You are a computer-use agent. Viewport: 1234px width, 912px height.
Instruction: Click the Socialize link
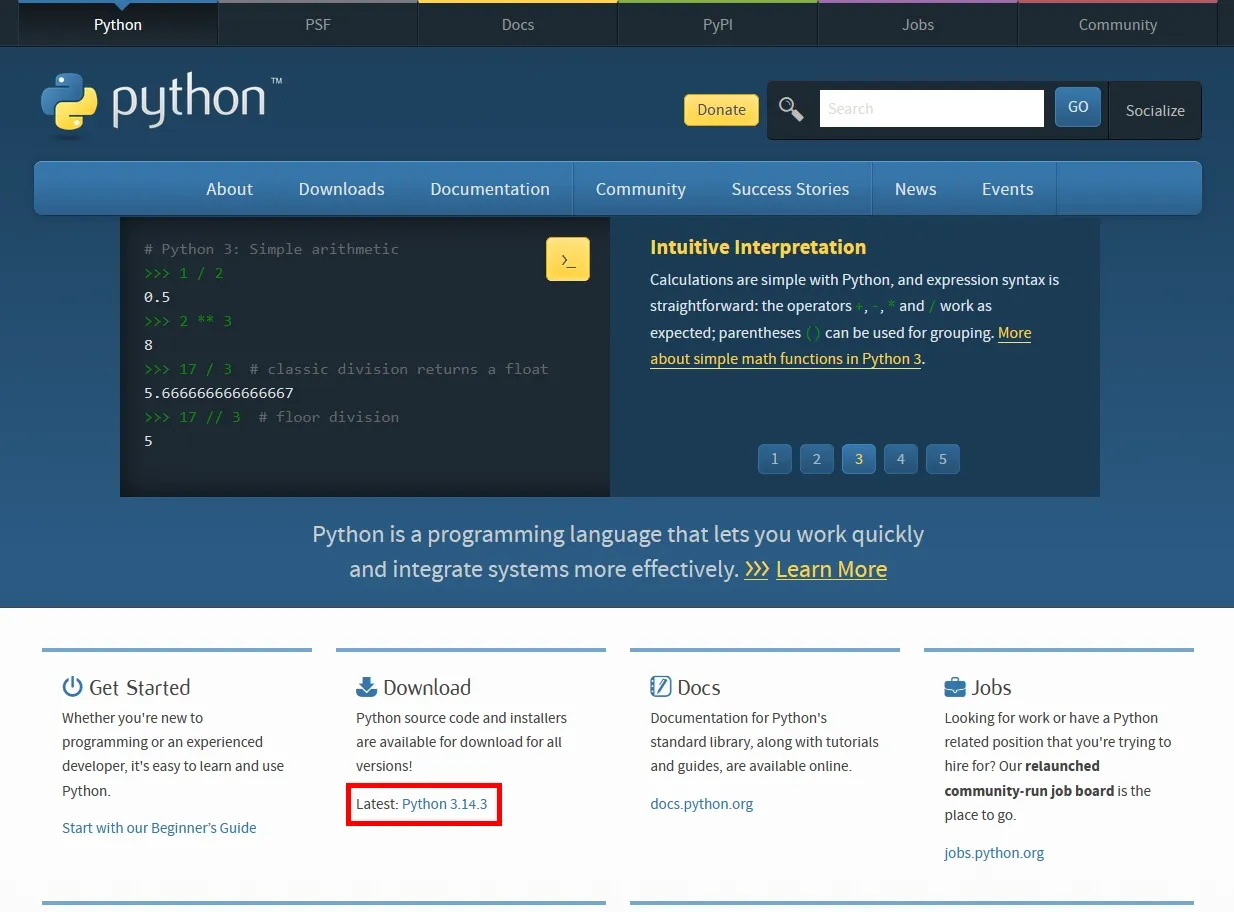pyautogui.click(x=1154, y=111)
